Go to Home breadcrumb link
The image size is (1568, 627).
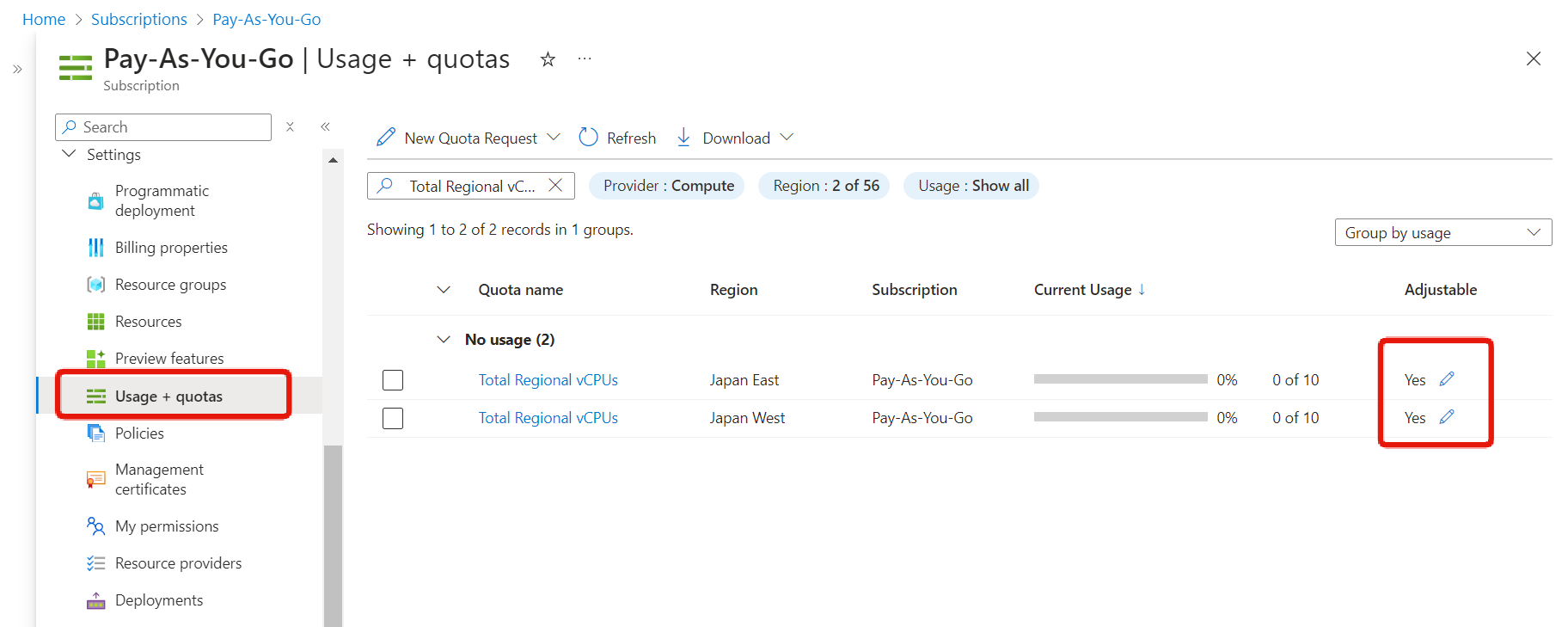tap(44, 19)
